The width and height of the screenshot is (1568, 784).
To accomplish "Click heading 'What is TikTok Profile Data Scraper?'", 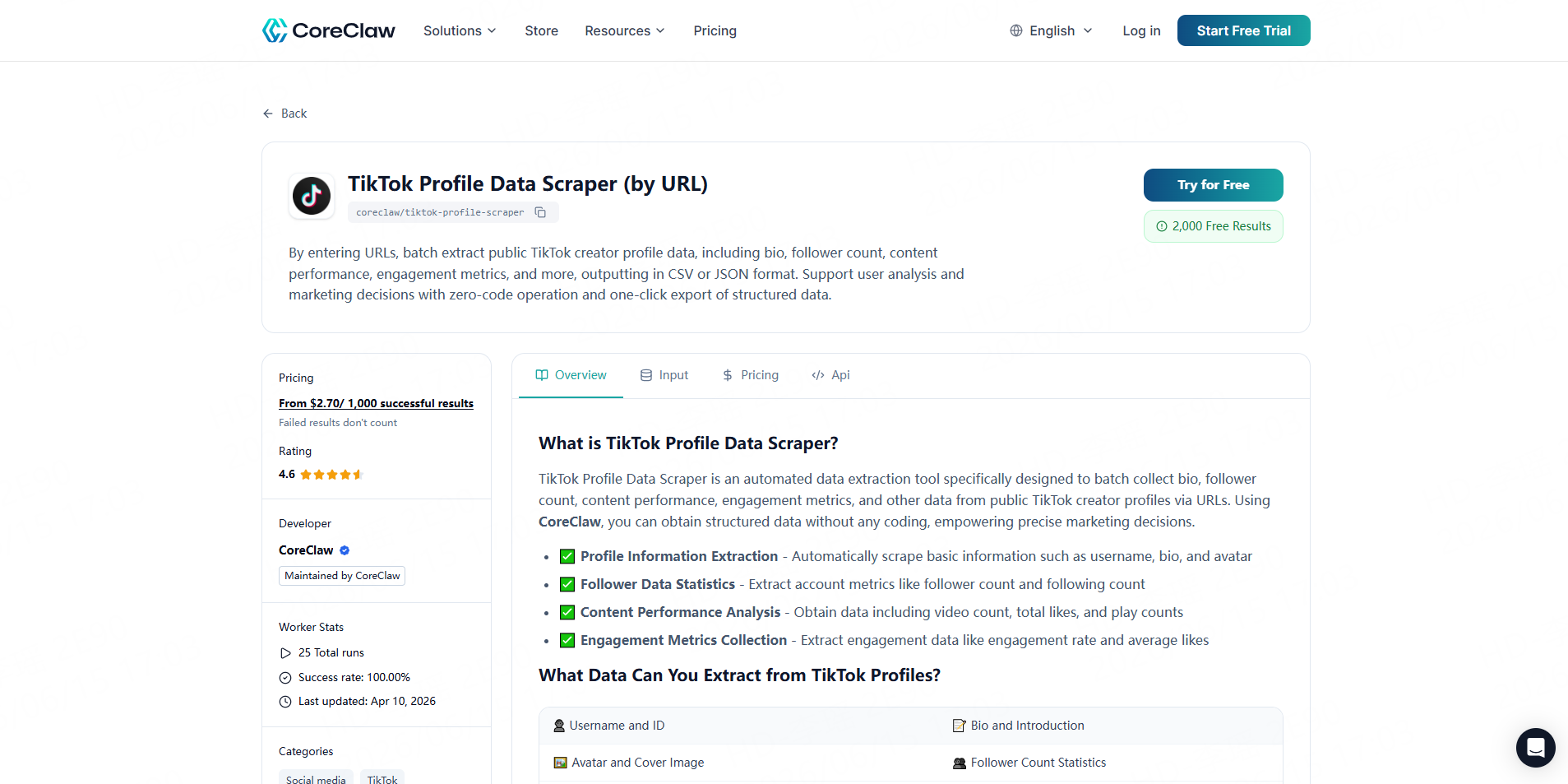I will coord(688,443).
